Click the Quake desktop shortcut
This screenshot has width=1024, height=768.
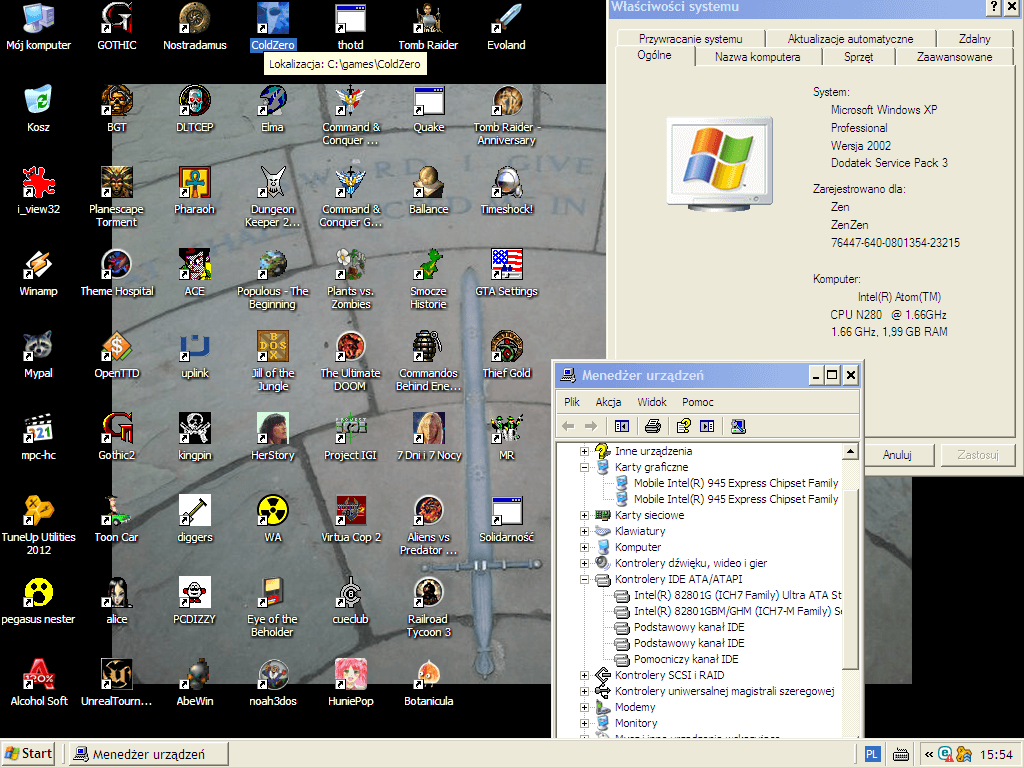[x=428, y=108]
